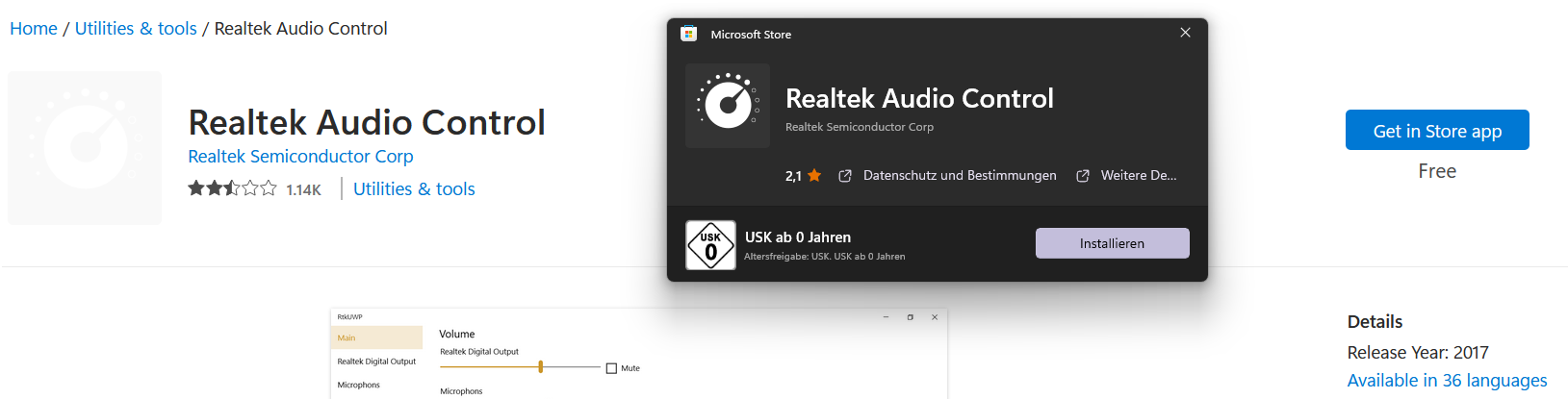Click the Volume label in preview
This screenshot has height=399, width=1568.
[x=457, y=334]
